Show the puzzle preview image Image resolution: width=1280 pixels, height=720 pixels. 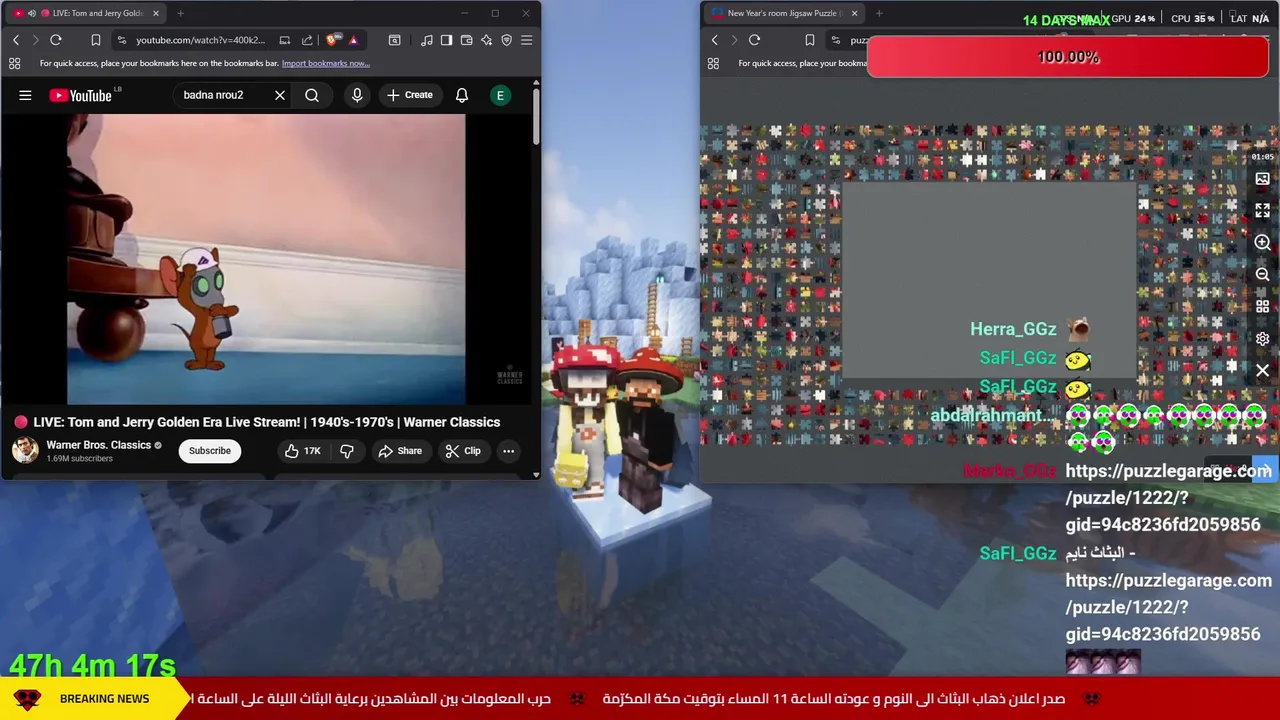(x=1262, y=179)
